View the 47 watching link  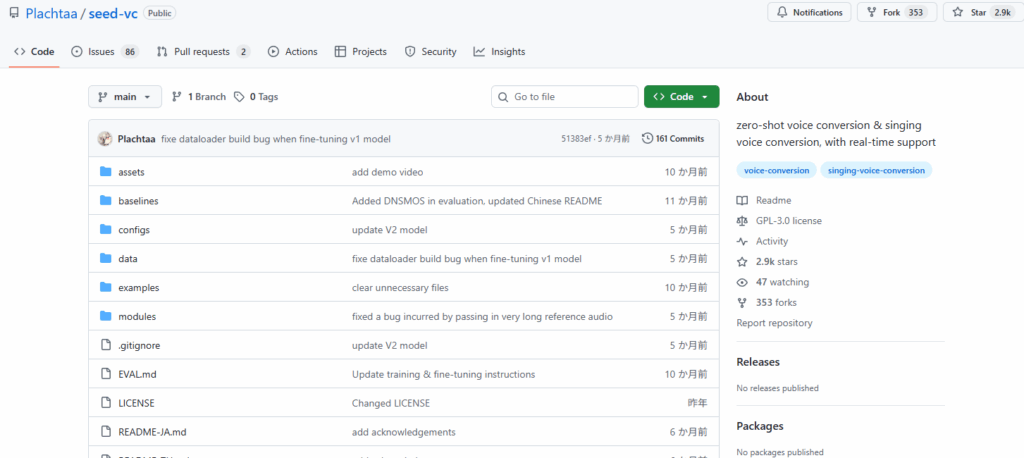(773, 282)
